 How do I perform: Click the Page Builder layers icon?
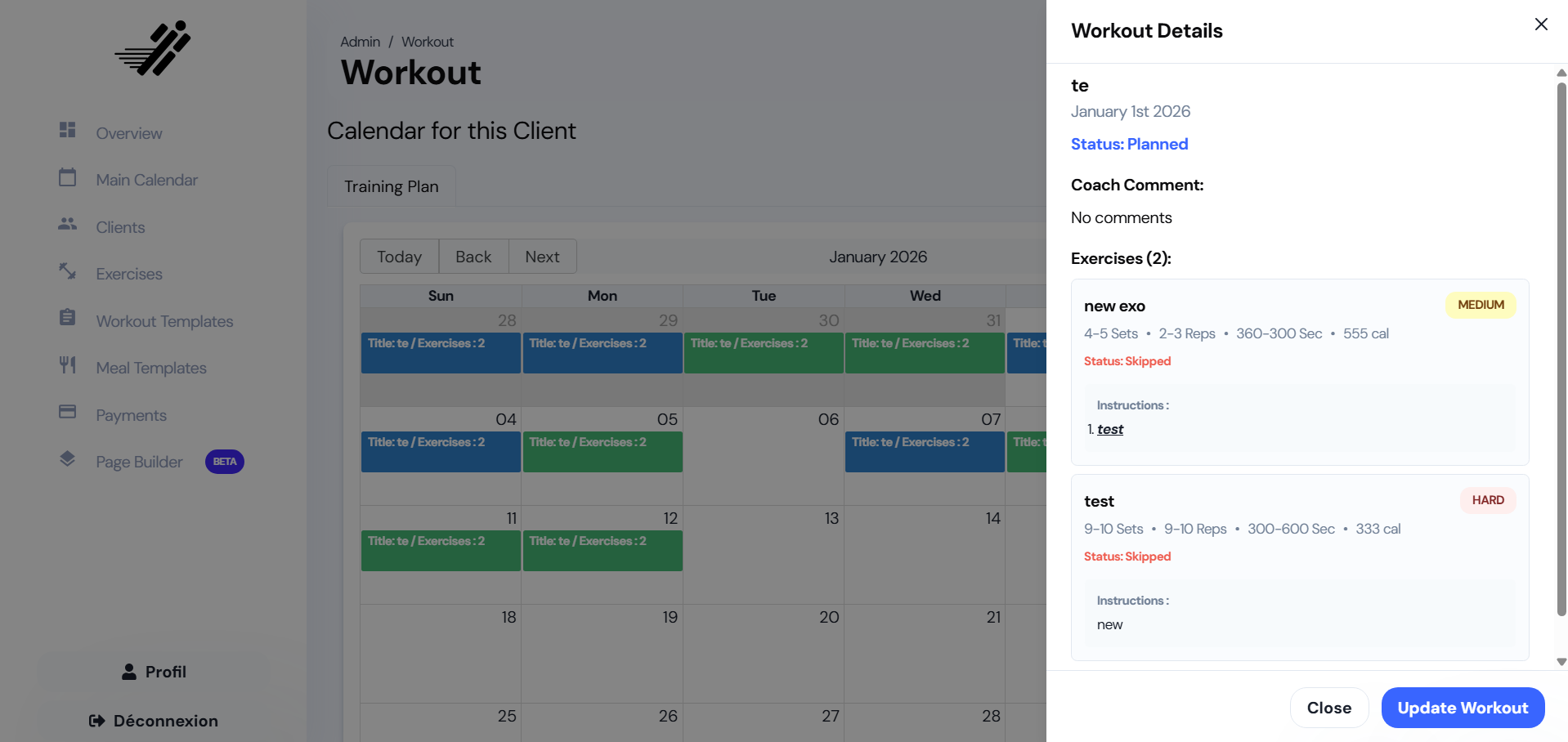pyautogui.click(x=67, y=459)
